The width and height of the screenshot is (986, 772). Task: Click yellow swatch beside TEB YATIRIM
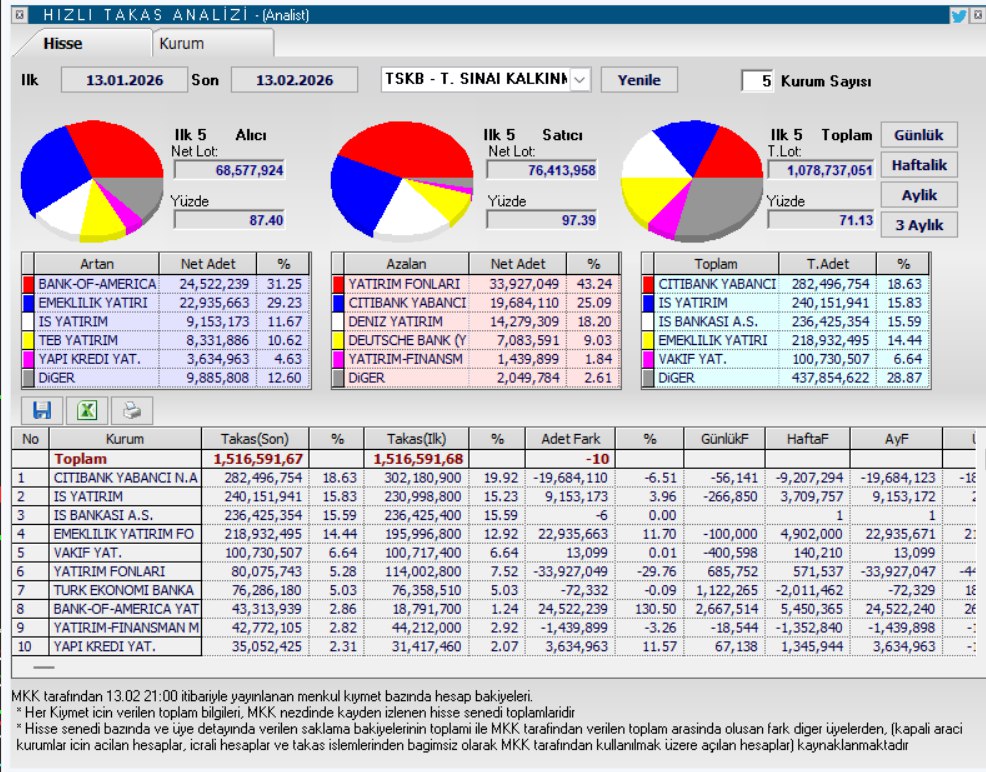(28, 340)
